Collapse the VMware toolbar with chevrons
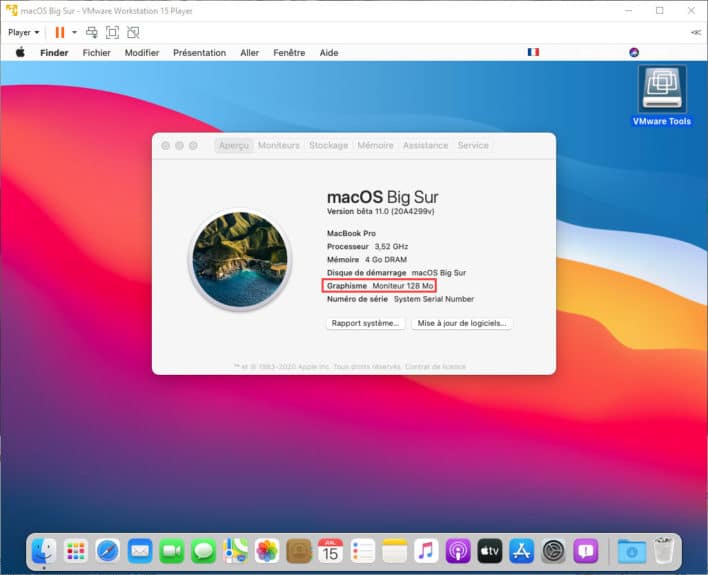This screenshot has height=575, width=708. tap(696, 33)
